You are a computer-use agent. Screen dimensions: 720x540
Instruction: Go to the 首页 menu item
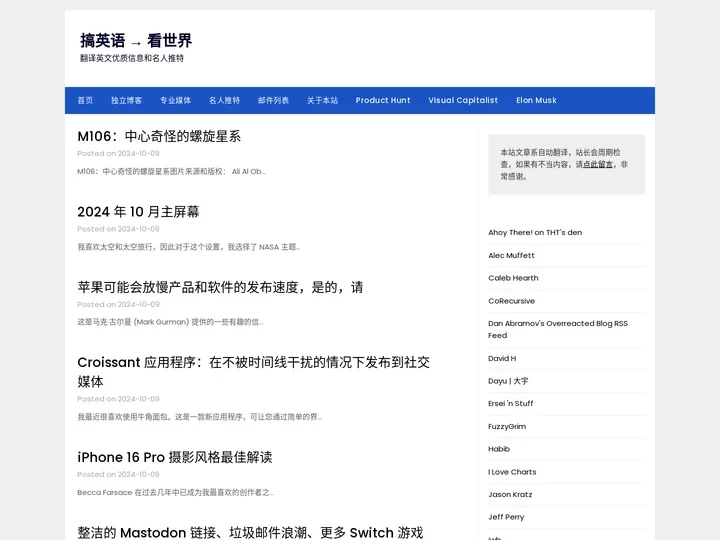tap(85, 100)
